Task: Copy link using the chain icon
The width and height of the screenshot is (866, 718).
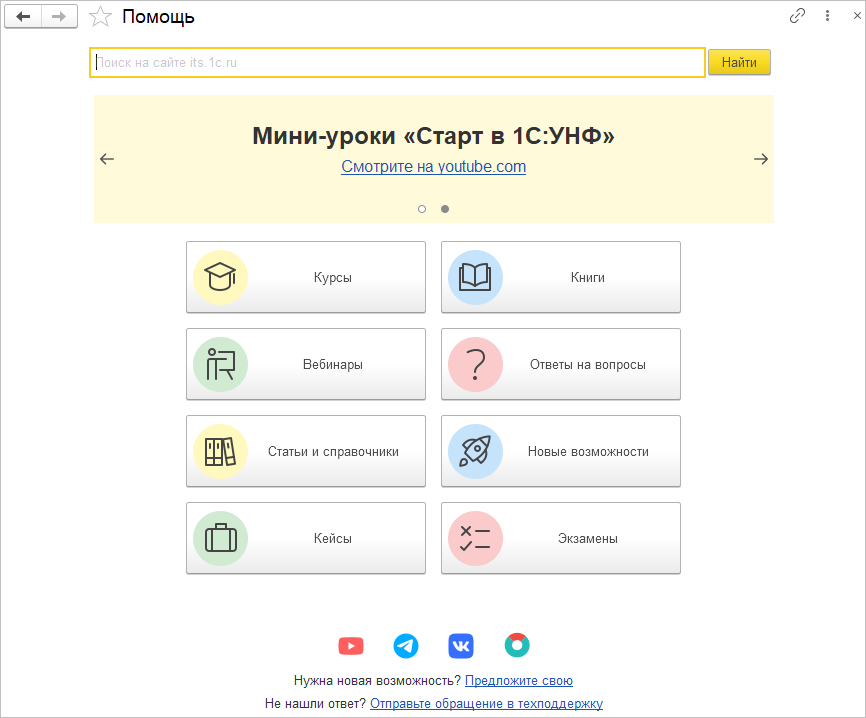Action: tap(797, 15)
